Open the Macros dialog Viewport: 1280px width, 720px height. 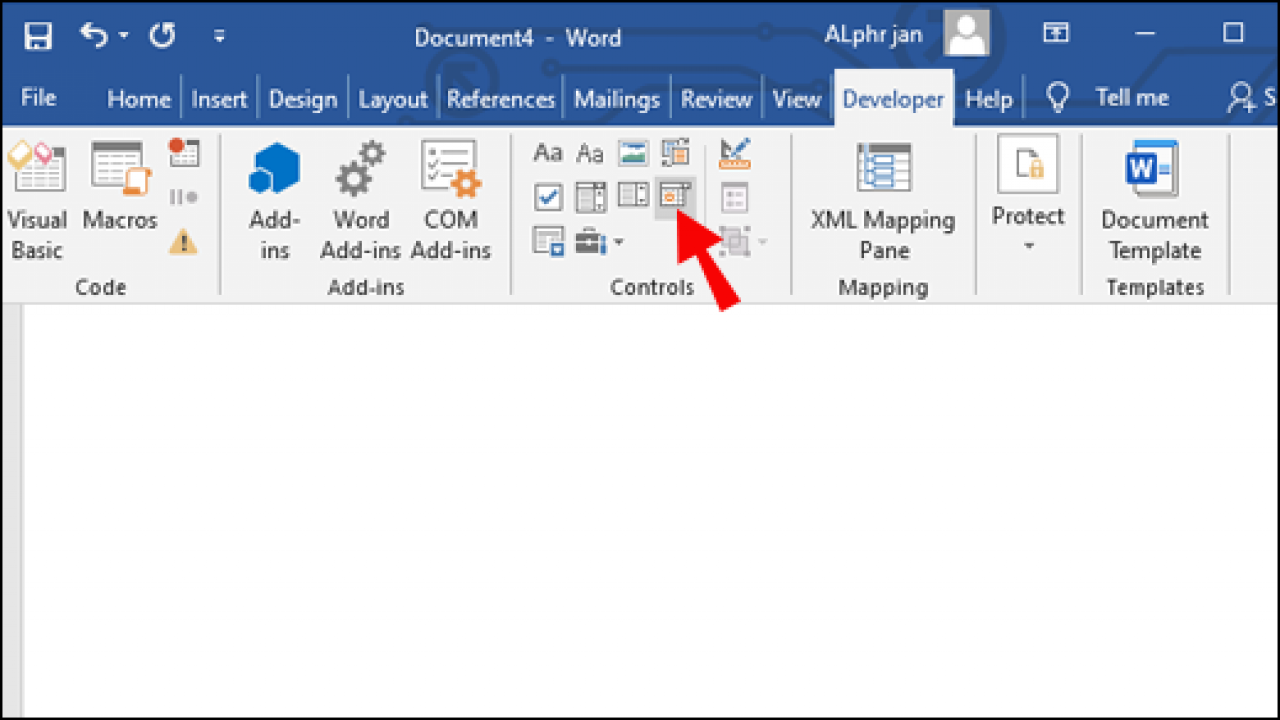[x=119, y=195]
